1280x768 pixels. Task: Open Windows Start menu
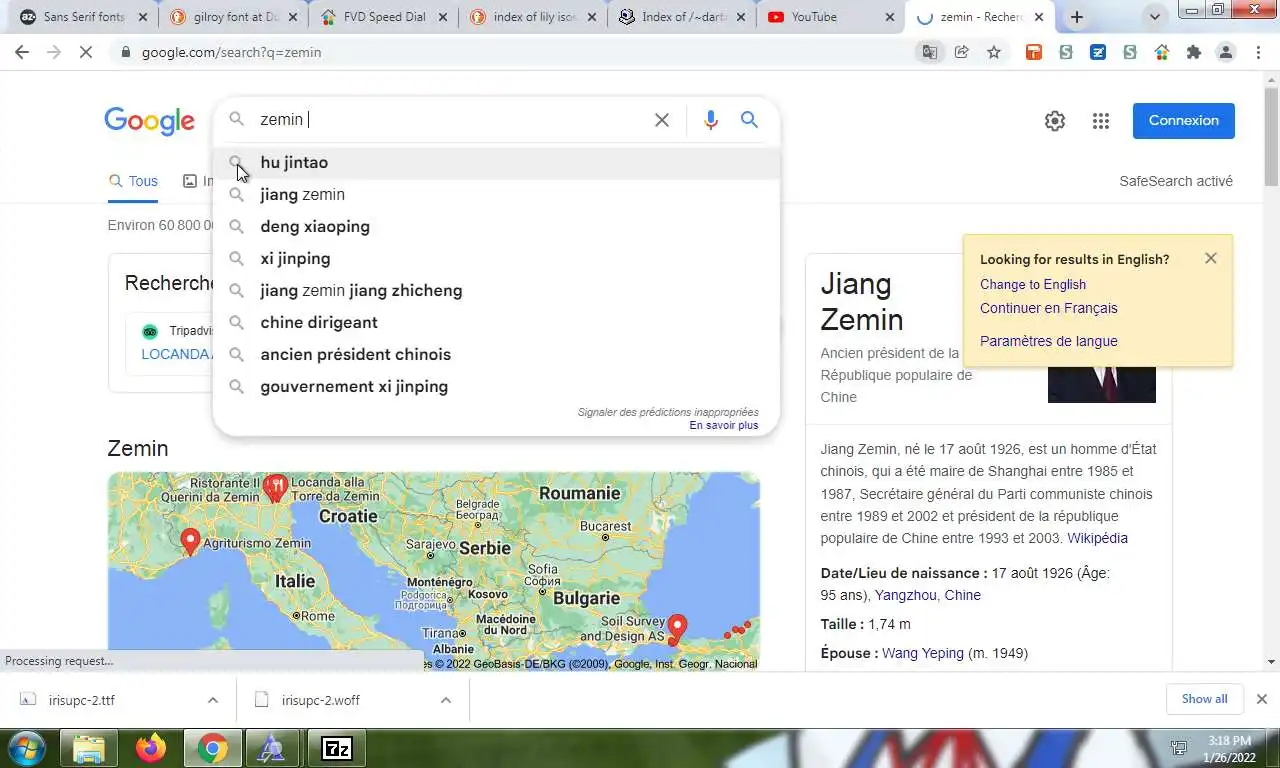26,748
